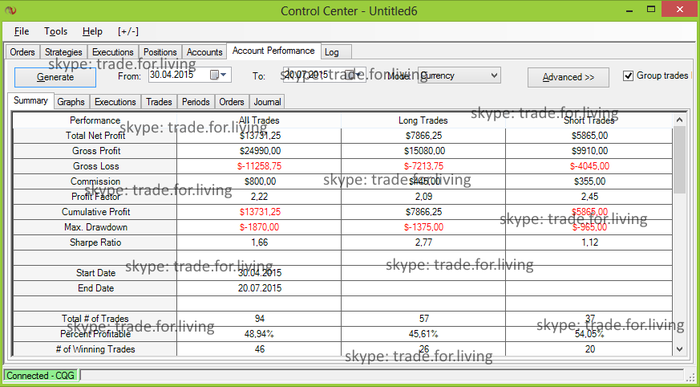Open the From date calendar dropdown
The height and width of the screenshot is (387, 700).
pyautogui.click(x=219, y=75)
